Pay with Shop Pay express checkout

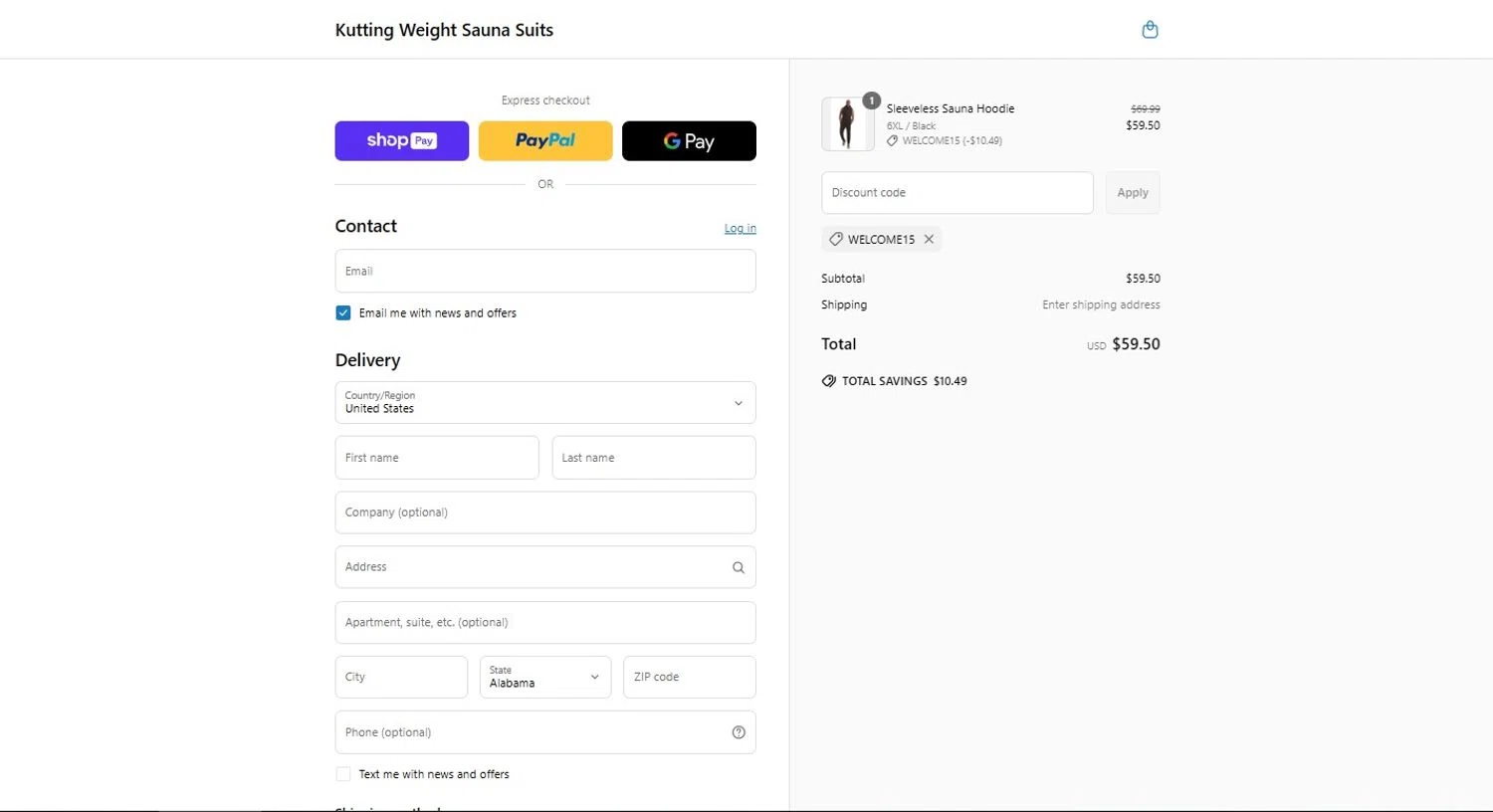(x=402, y=141)
